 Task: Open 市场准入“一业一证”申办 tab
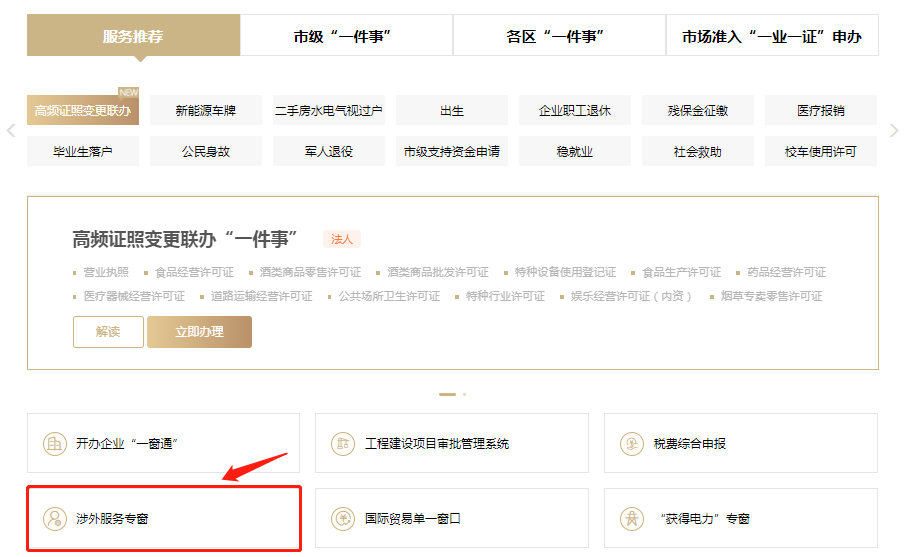point(772,36)
